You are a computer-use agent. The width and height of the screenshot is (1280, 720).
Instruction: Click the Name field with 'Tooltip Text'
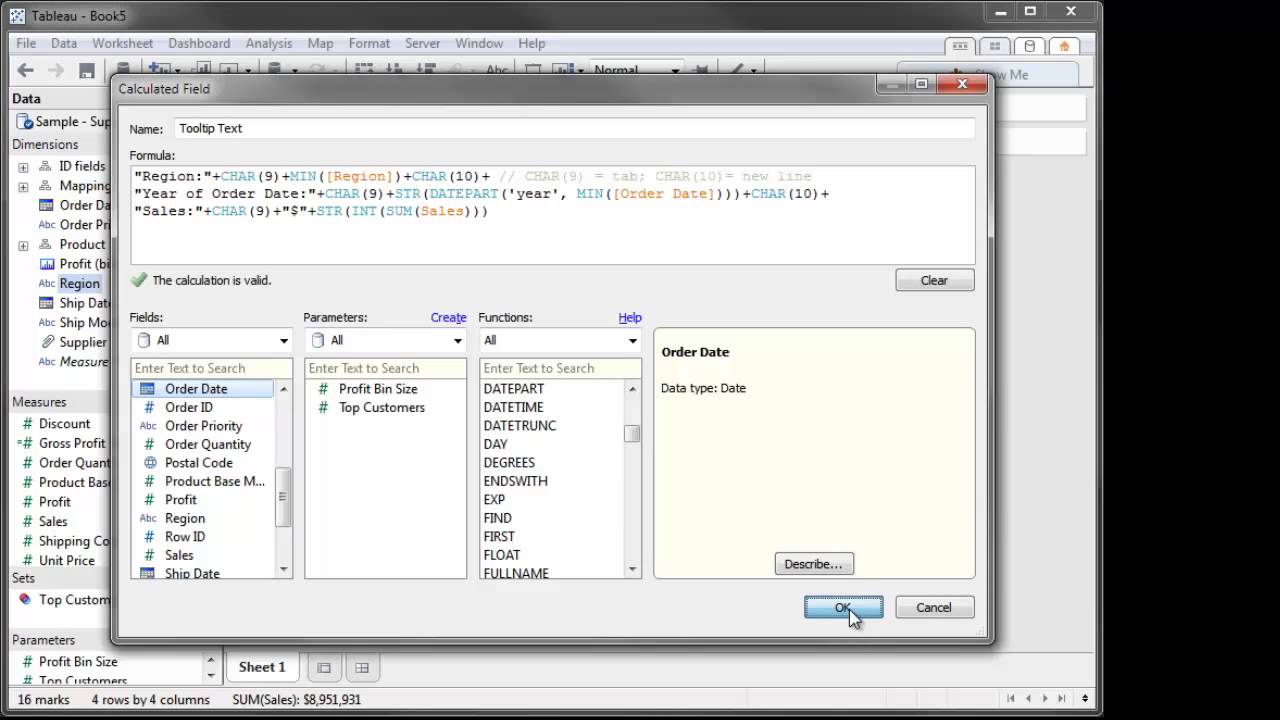(x=573, y=128)
